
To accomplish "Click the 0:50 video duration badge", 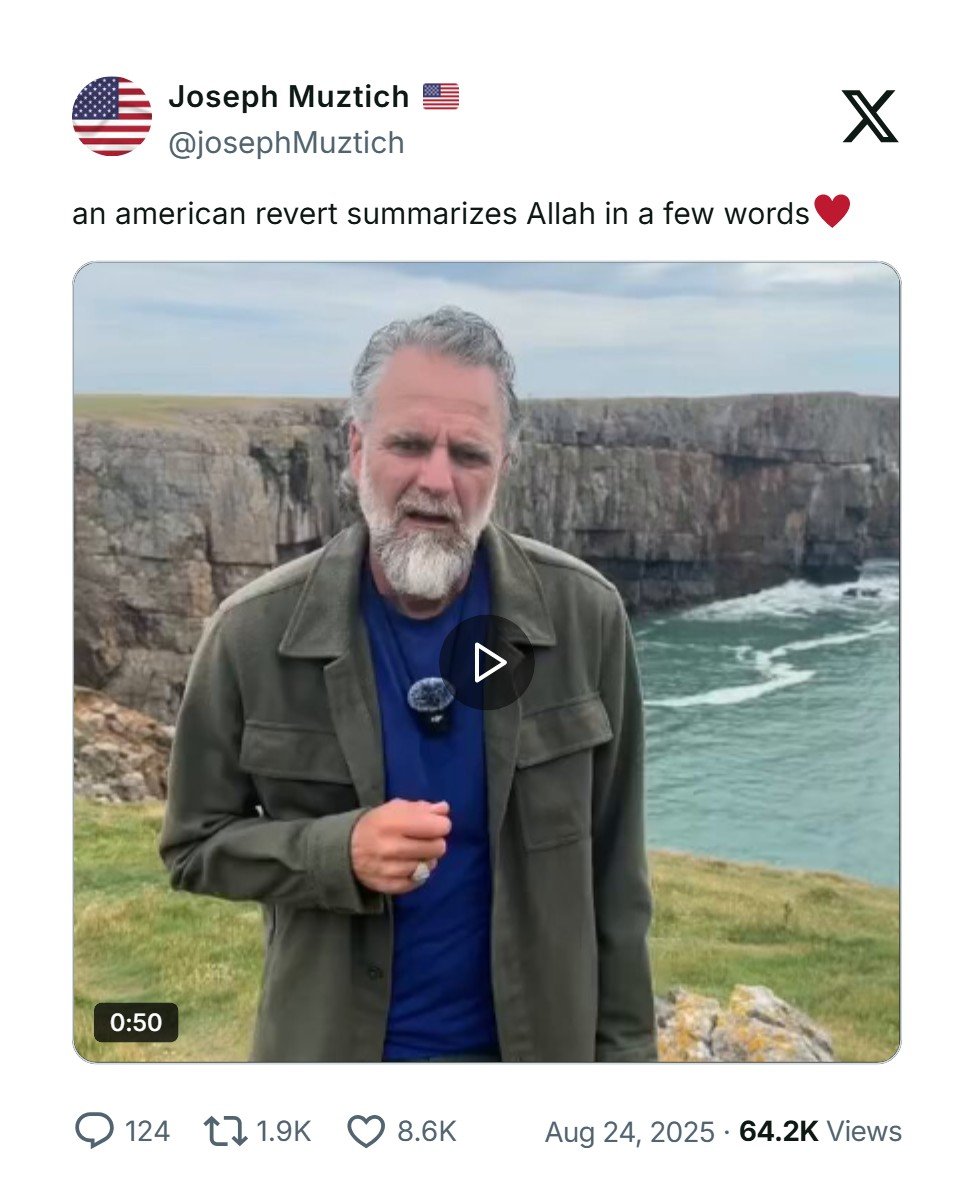I will (x=136, y=1022).
